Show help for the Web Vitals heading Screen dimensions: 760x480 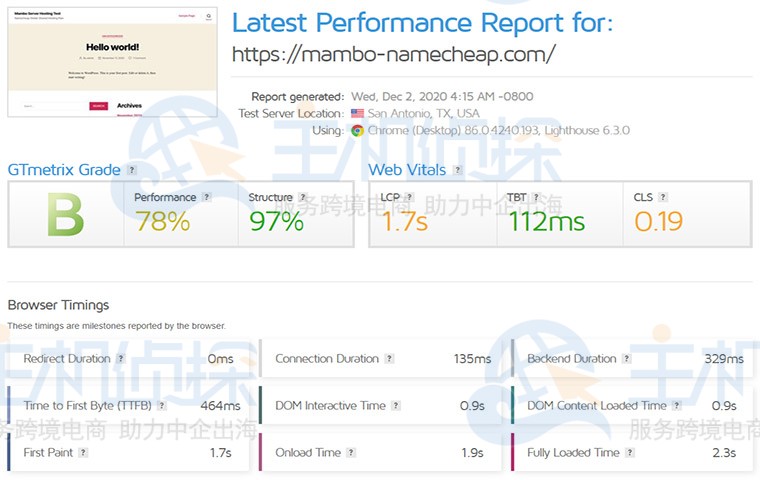[458, 171]
